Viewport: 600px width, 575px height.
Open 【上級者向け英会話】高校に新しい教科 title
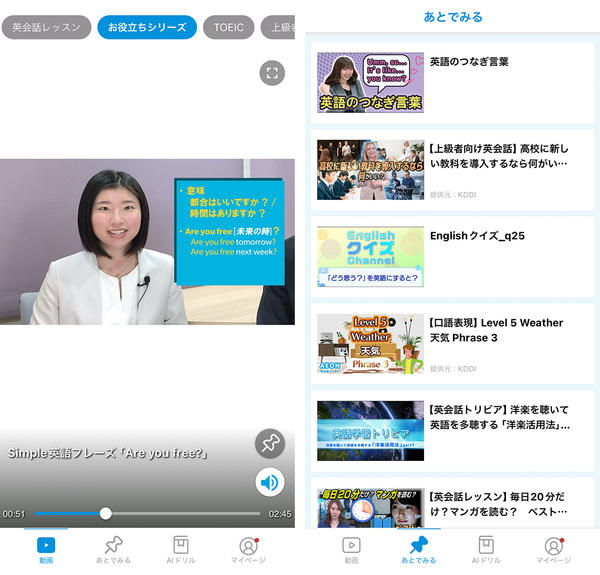(x=499, y=156)
